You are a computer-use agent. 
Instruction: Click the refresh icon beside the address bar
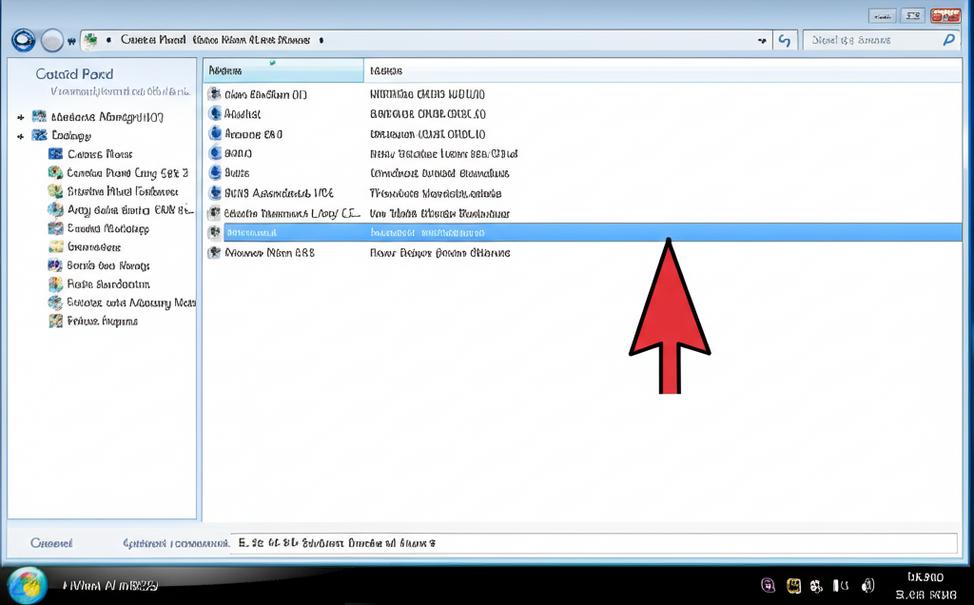point(784,40)
